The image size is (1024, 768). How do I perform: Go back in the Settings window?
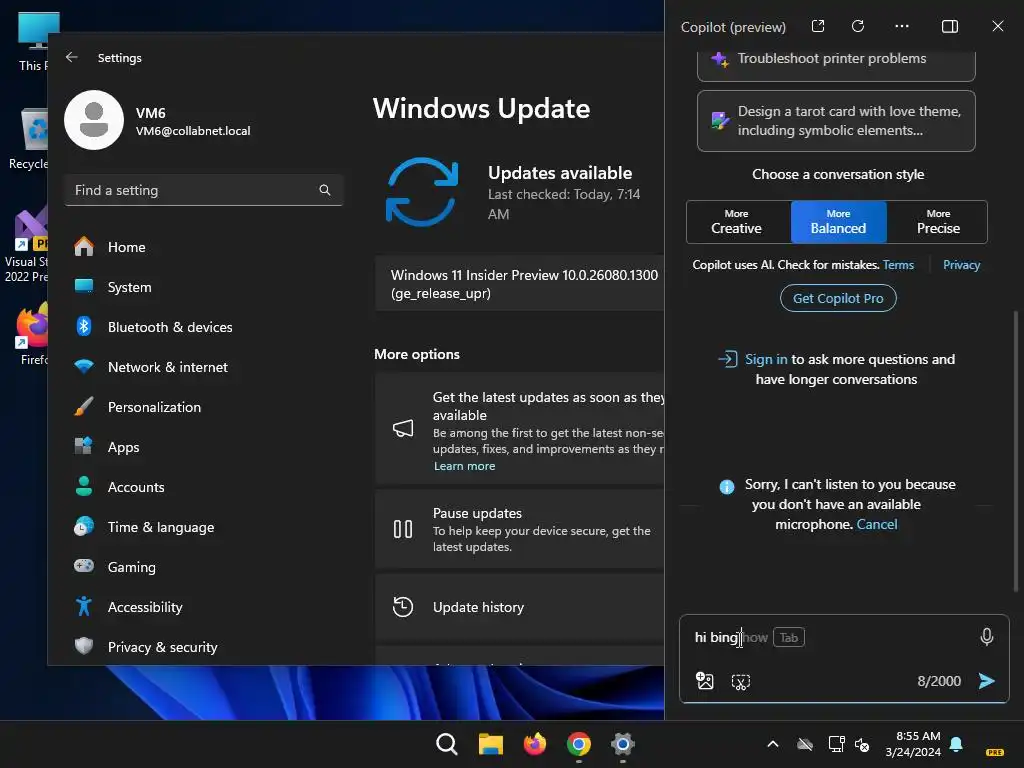[72, 57]
